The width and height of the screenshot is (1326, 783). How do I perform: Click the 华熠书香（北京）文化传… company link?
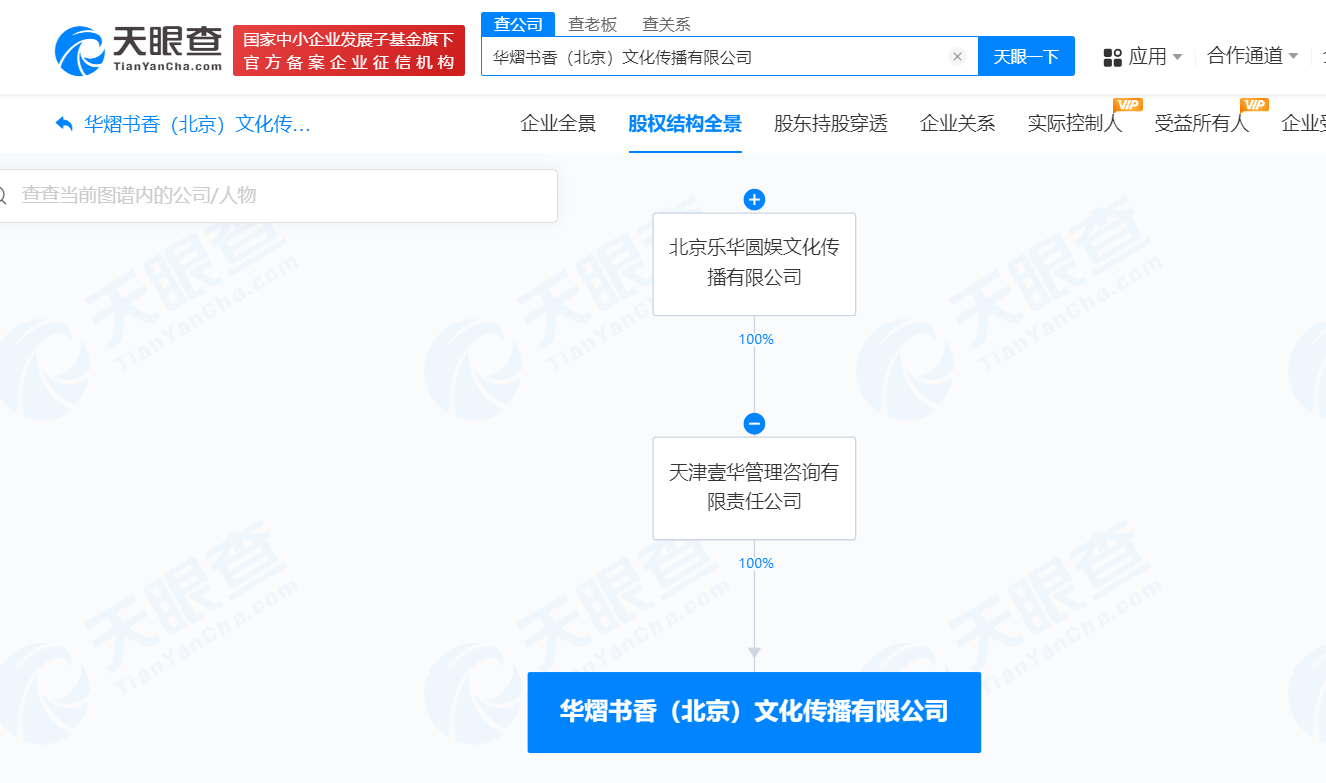[x=197, y=124]
